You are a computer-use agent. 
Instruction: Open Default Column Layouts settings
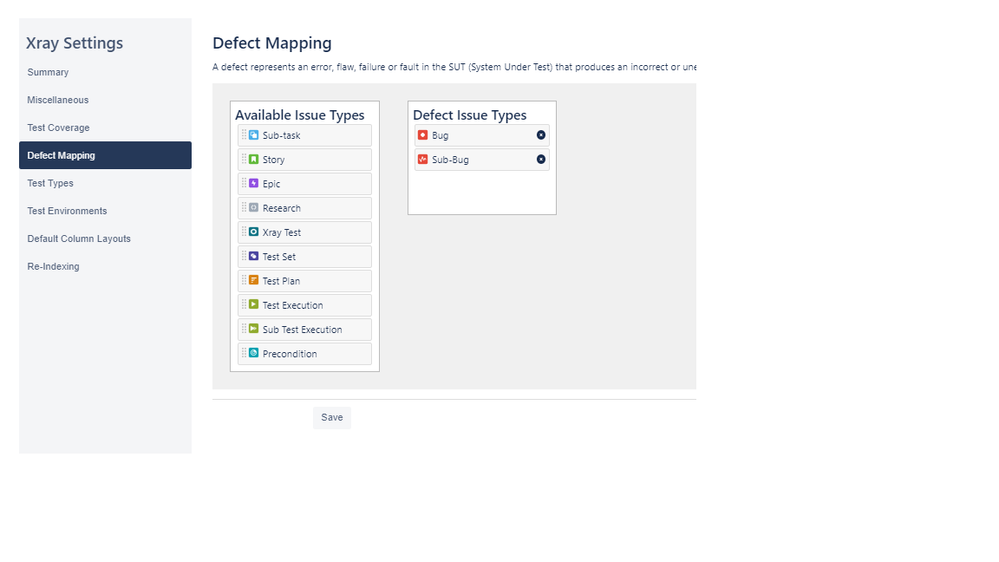[x=79, y=239]
